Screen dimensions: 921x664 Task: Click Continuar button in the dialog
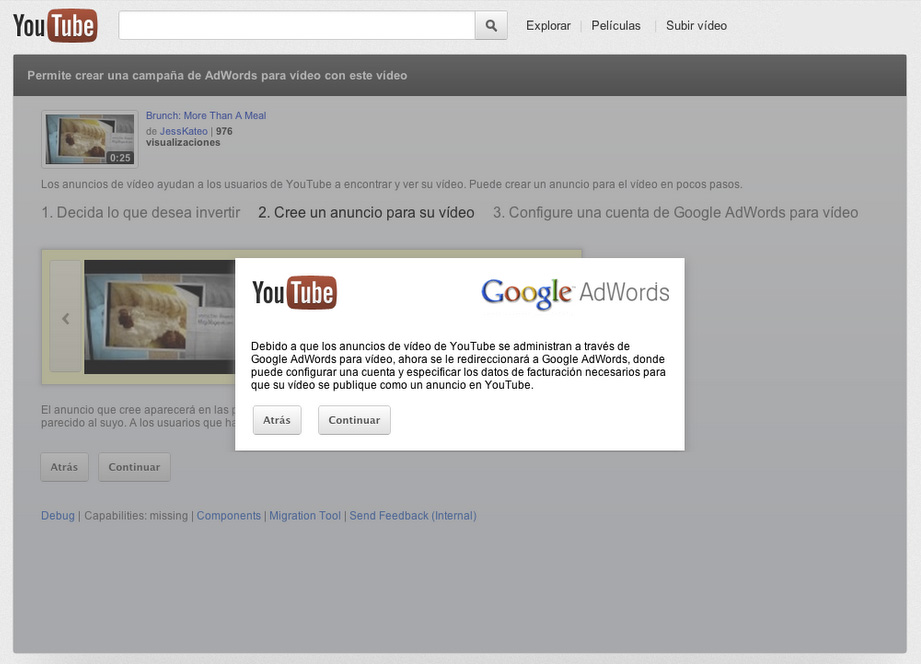coord(354,420)
